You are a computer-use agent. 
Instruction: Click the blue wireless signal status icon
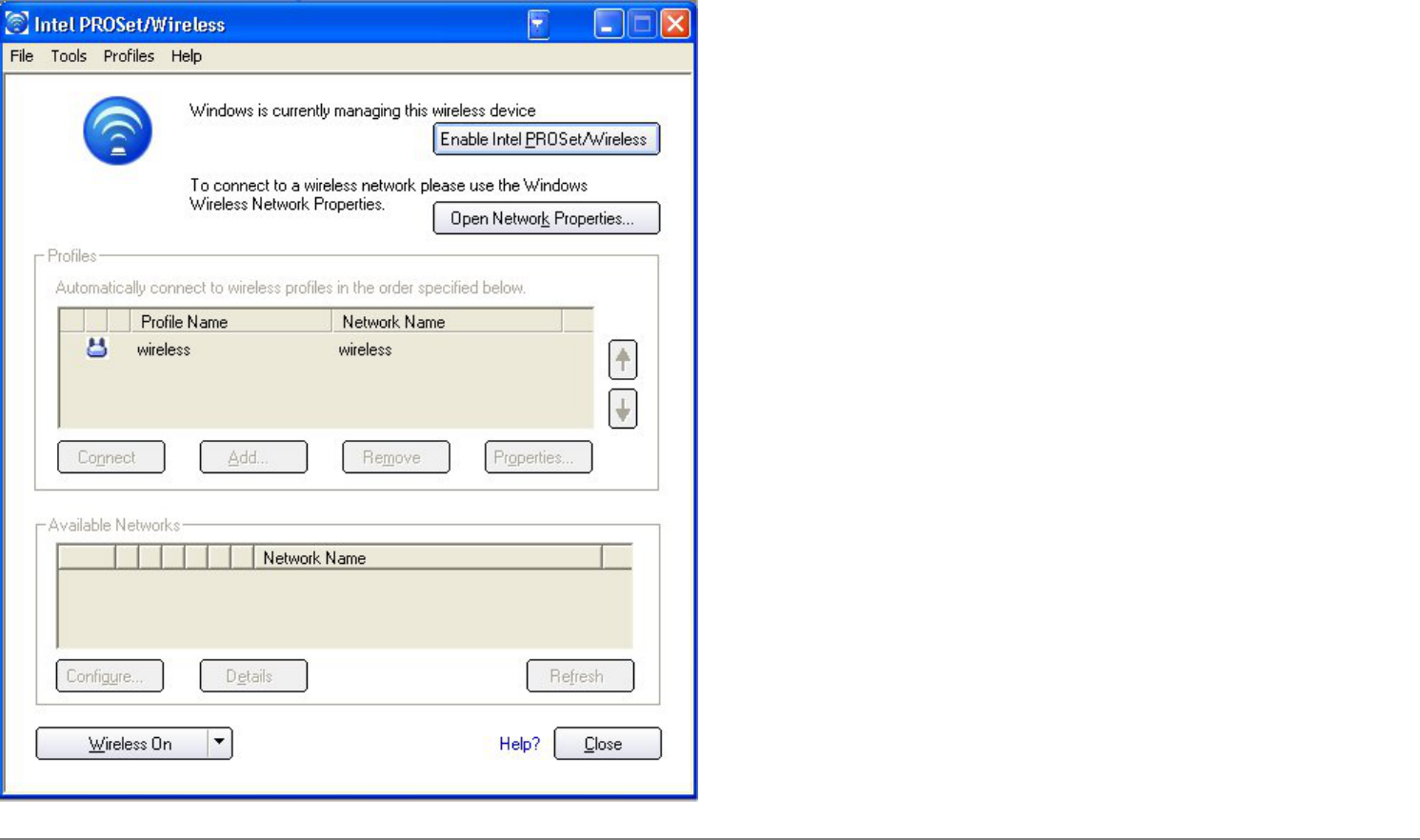coord(117,130)
